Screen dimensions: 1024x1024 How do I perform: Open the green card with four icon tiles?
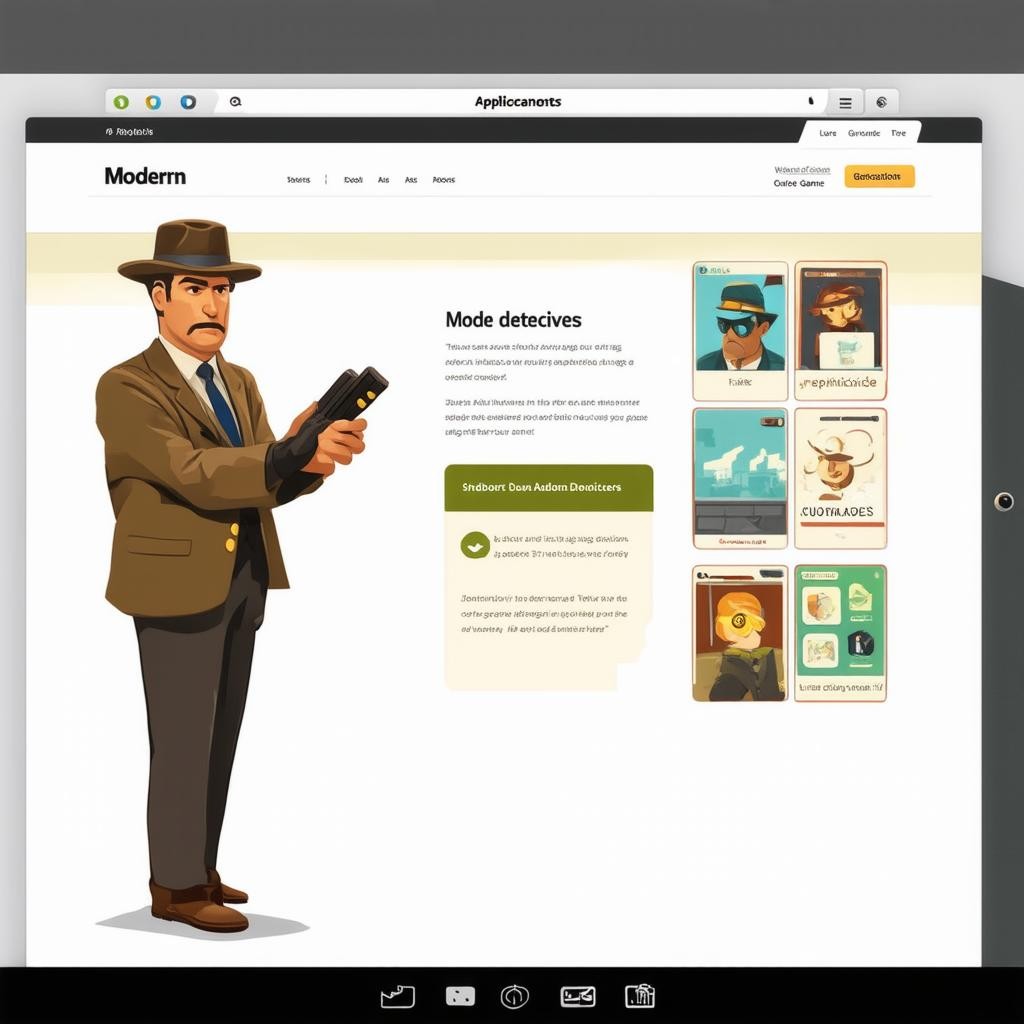pyautogui.click(x=840, y=633)
